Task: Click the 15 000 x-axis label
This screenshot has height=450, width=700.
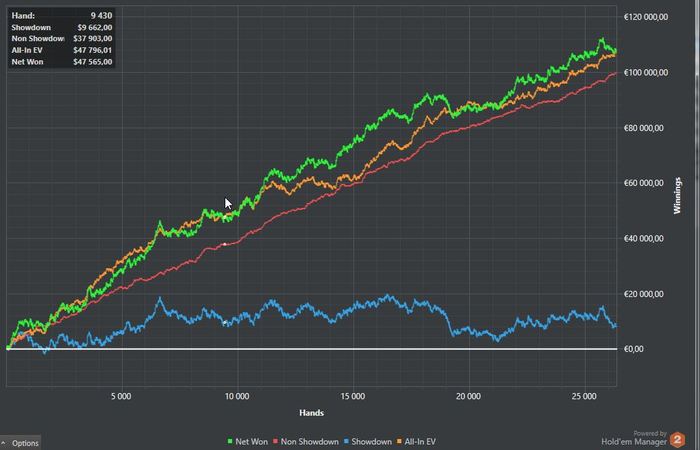Action: [x=353, y=396]
